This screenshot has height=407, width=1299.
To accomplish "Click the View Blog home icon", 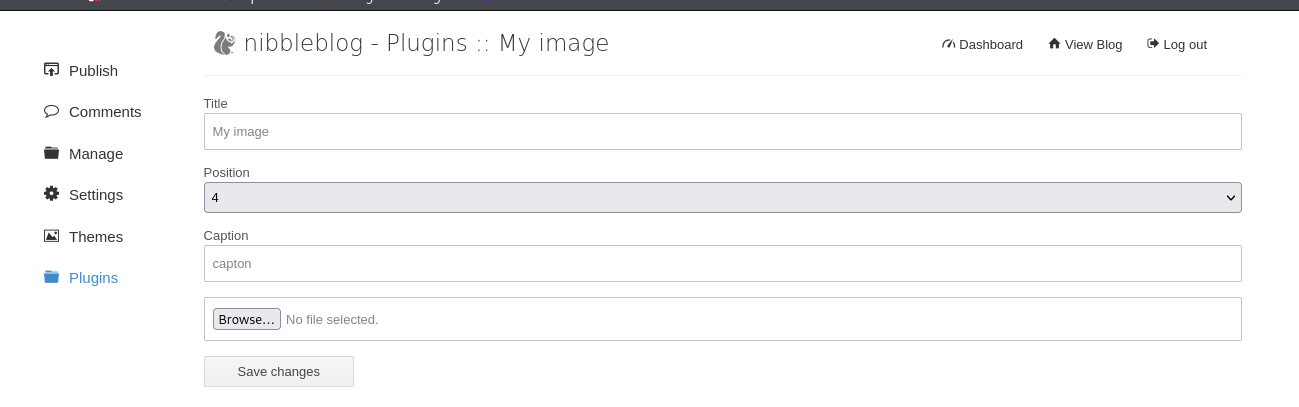I will 1054,44.
